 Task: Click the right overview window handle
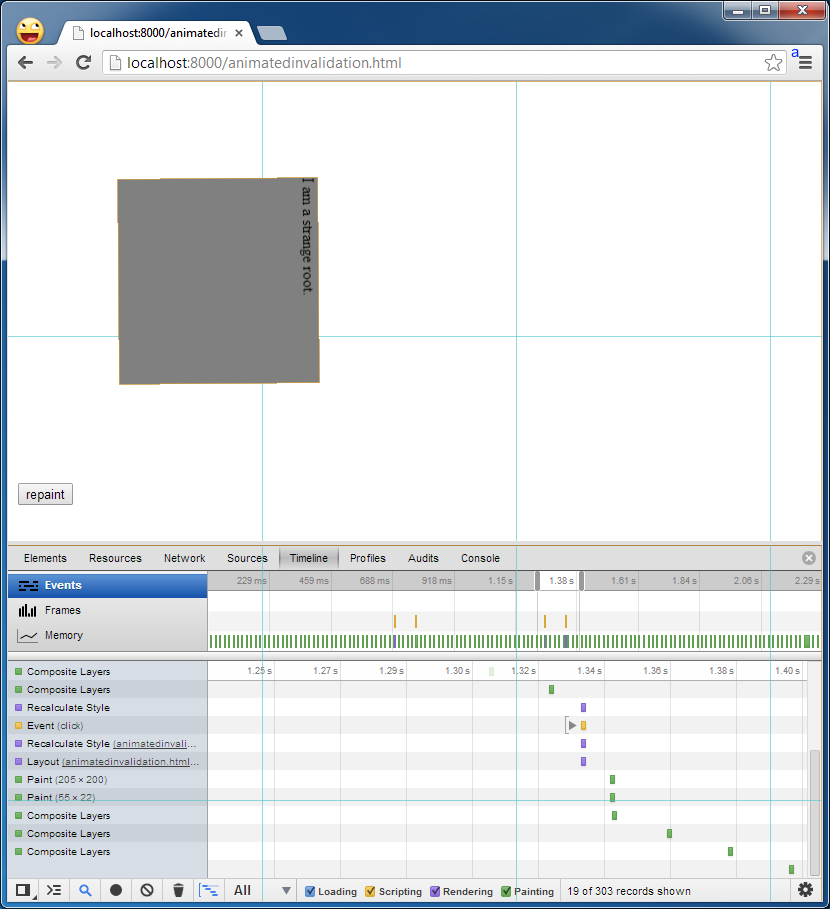tap(581, 581)
